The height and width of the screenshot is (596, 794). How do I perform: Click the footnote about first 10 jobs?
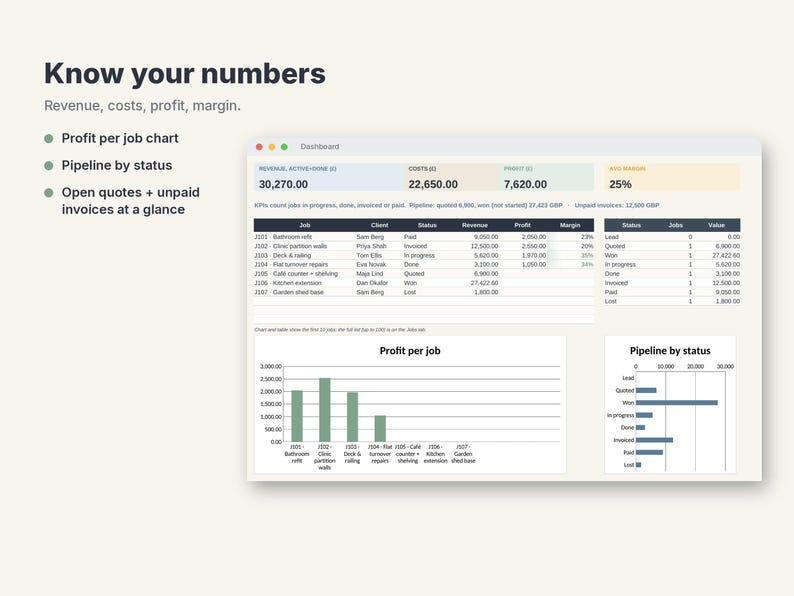click(x=340, y=330)
